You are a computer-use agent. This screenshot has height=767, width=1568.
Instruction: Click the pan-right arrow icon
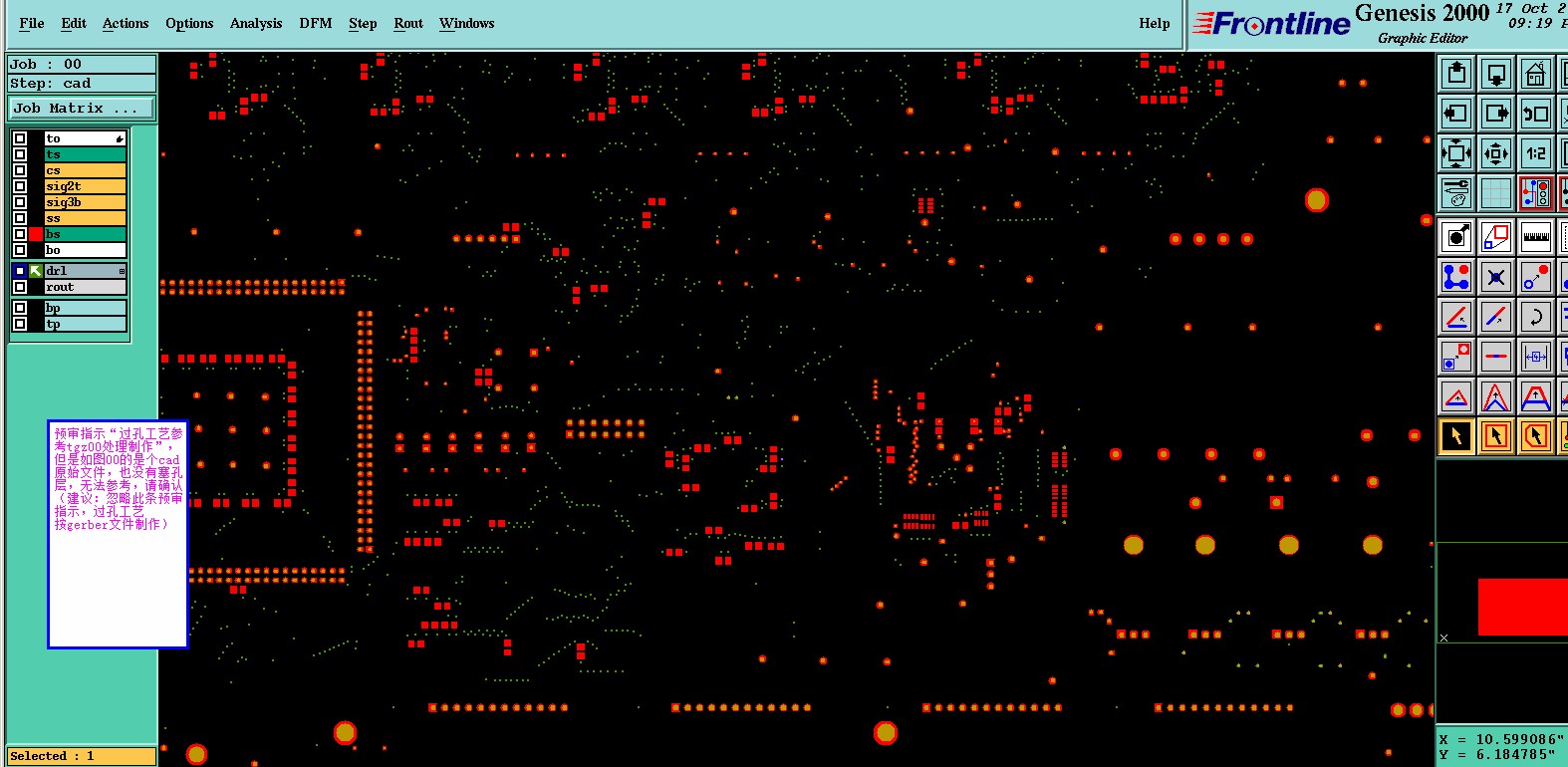pos(1496,114)
